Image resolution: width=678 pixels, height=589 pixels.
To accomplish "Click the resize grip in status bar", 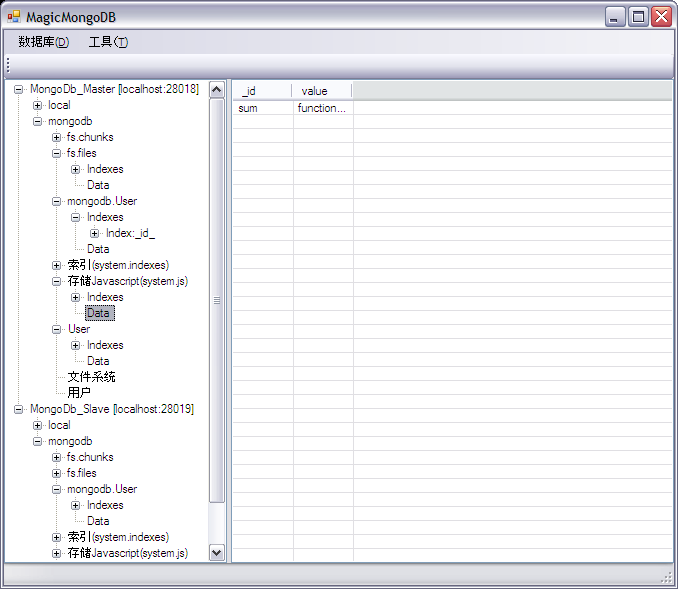I will (x=667, y=577).
